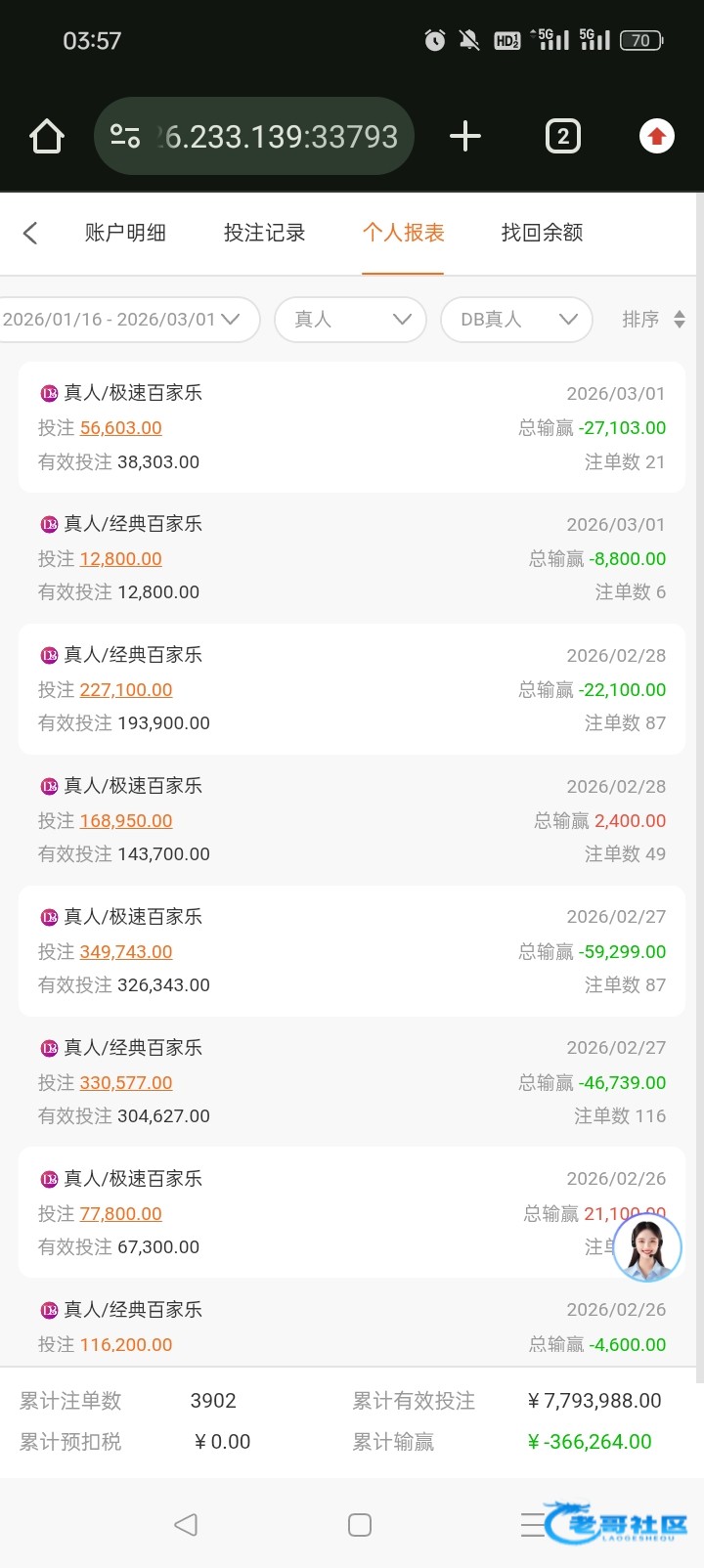Go back using the left chevron
704x1568 pixels.
point(30,233)
